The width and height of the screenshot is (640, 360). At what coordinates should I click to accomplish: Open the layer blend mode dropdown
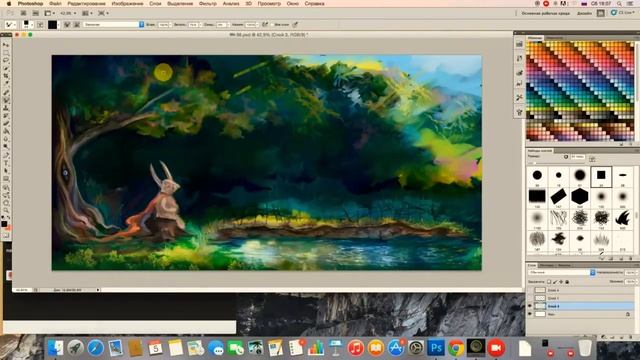[x=561, y=272]
